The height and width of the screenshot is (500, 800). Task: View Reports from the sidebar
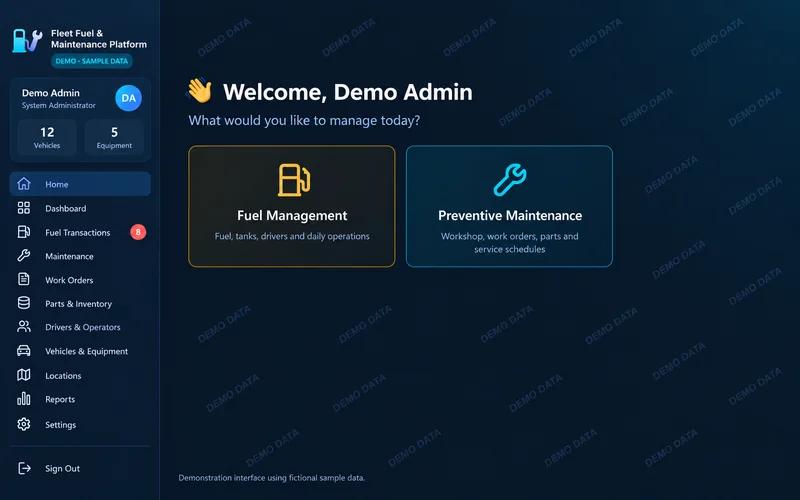80,399
